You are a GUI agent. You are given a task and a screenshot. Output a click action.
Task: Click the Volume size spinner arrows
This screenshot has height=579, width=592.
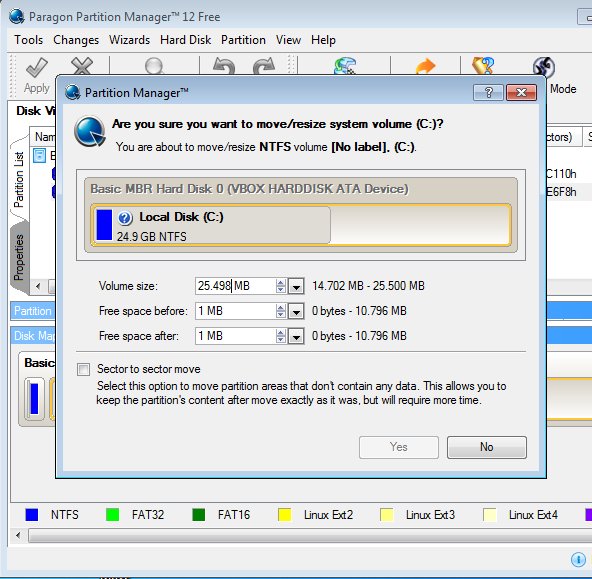coord(281,286)
